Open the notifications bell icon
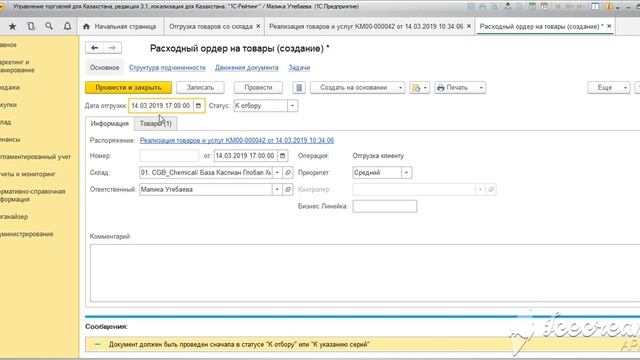Image resolution: width=640 pixels, height=360 pixels. pos(67,27)
